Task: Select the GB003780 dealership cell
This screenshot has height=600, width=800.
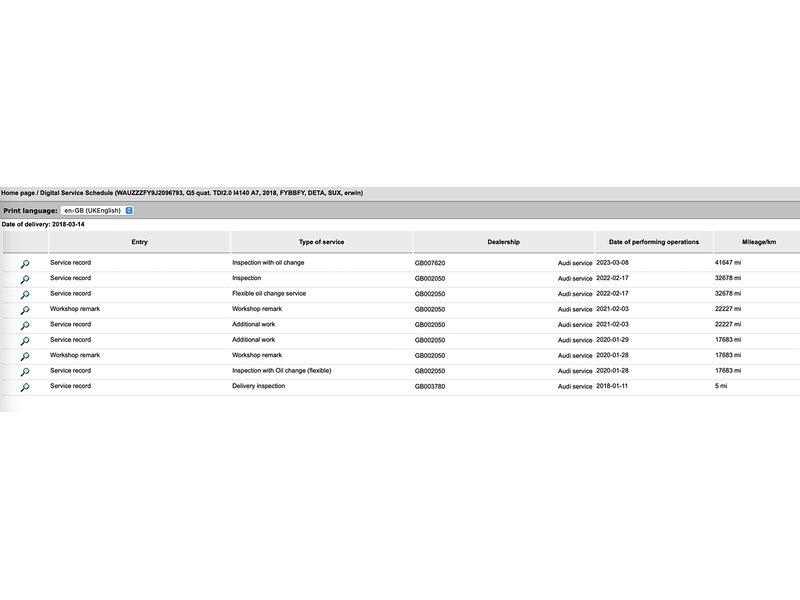Action: [x=431, y=386]
